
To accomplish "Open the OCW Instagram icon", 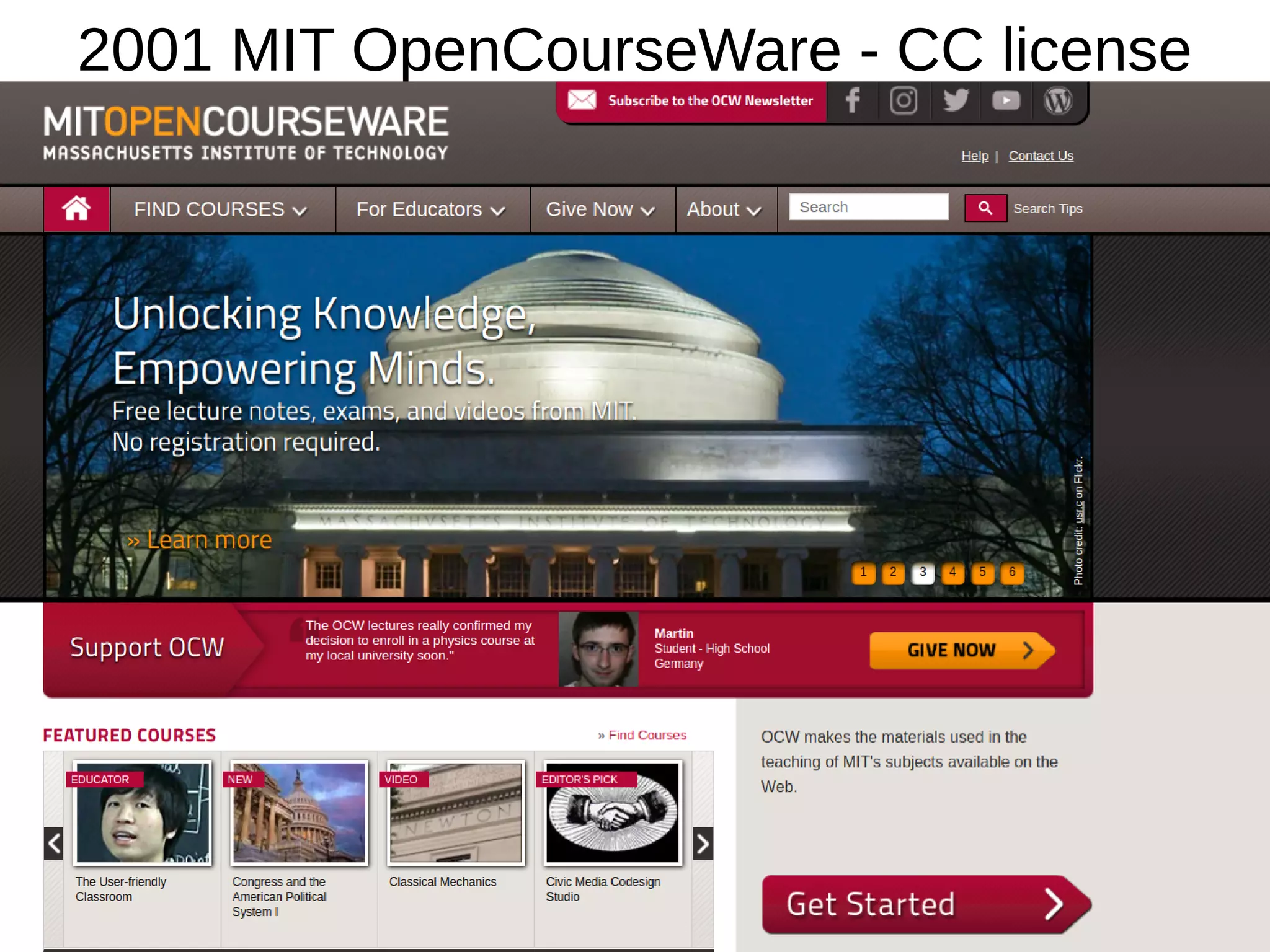I will point(904,100).
